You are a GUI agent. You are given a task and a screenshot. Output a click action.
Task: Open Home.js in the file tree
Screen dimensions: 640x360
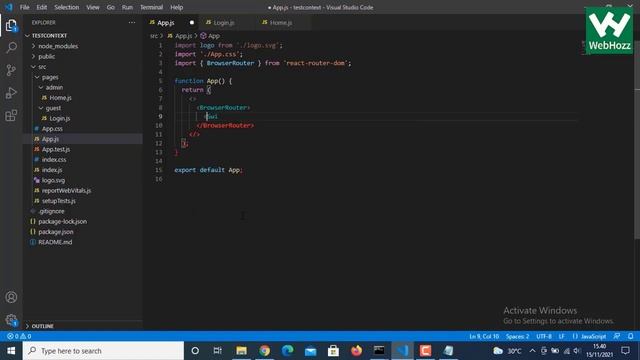60,98
